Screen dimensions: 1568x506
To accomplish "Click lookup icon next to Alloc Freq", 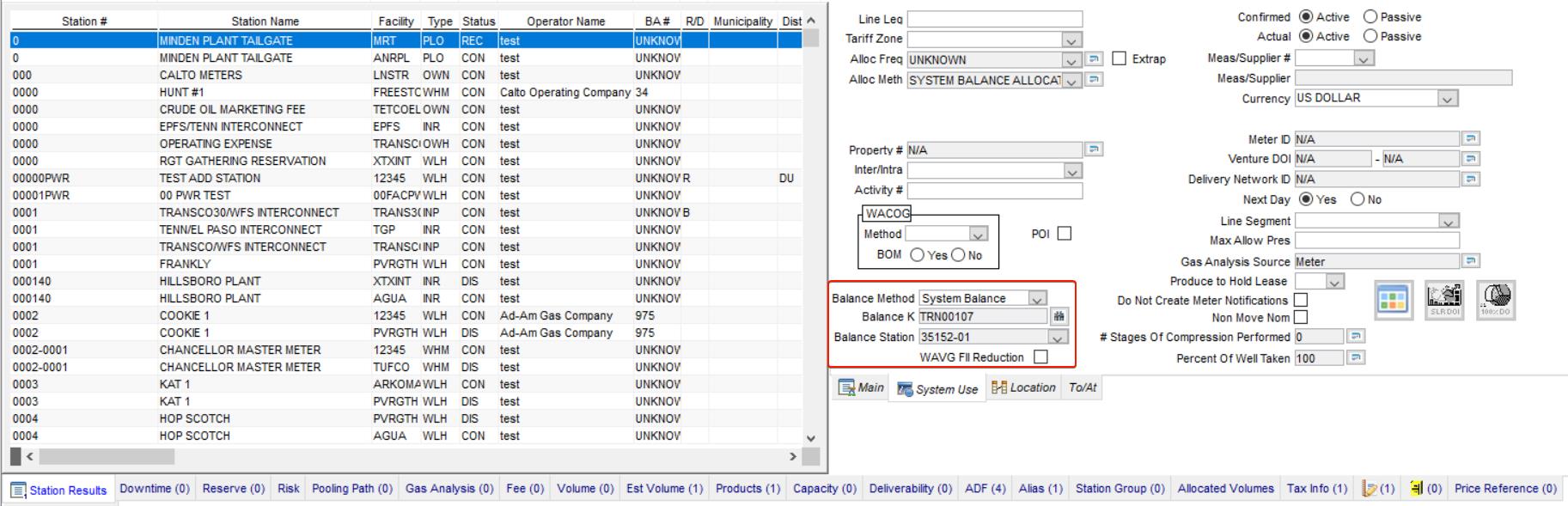I will tap(1094, 59).
